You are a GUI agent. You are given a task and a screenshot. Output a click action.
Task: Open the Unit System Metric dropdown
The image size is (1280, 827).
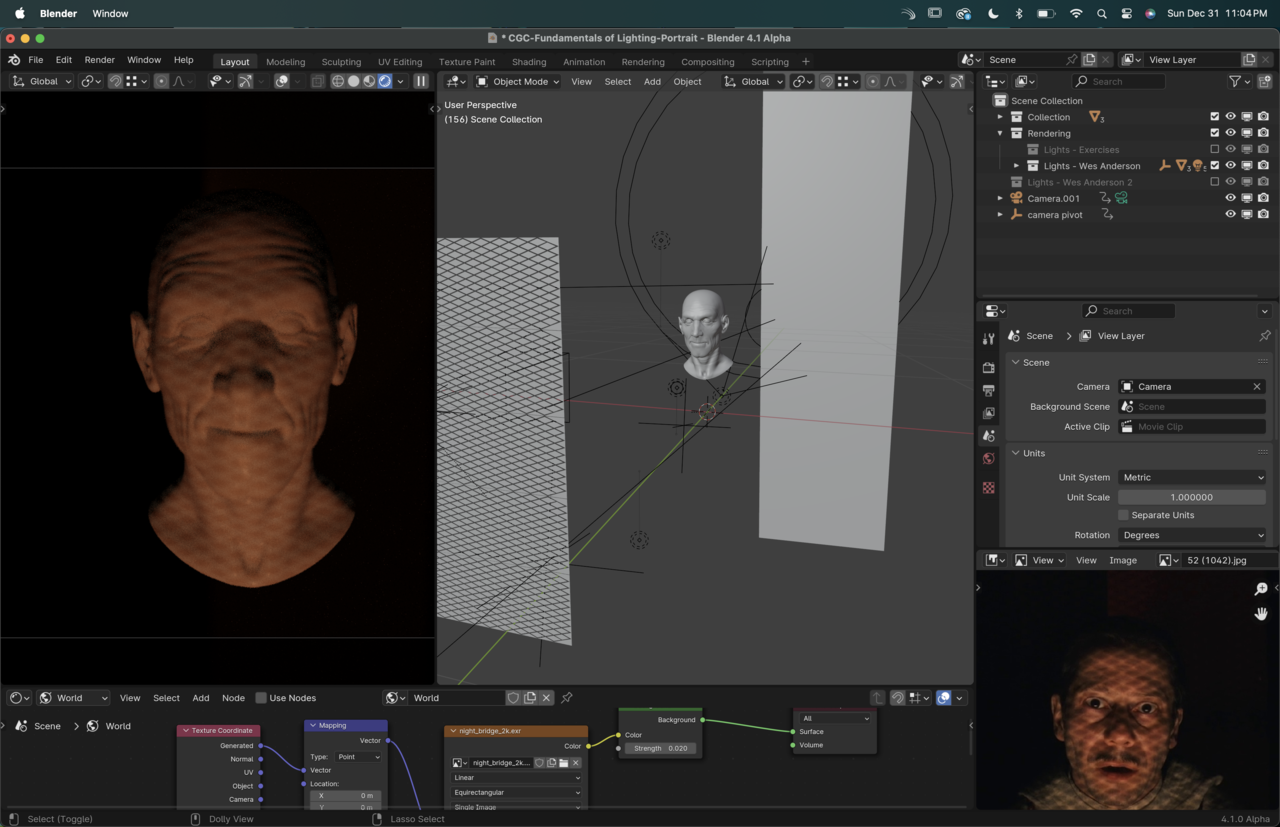1192,477
